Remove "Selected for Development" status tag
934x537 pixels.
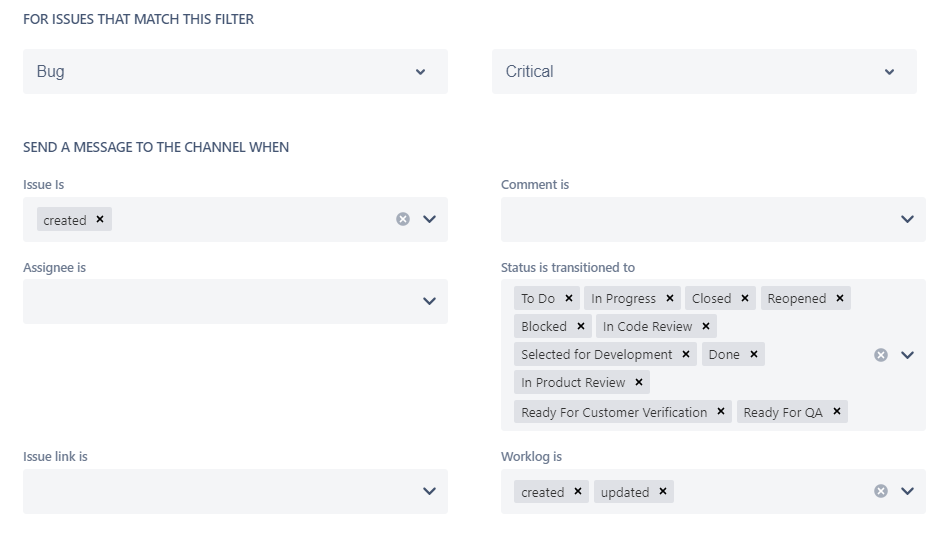click(686, 354)
